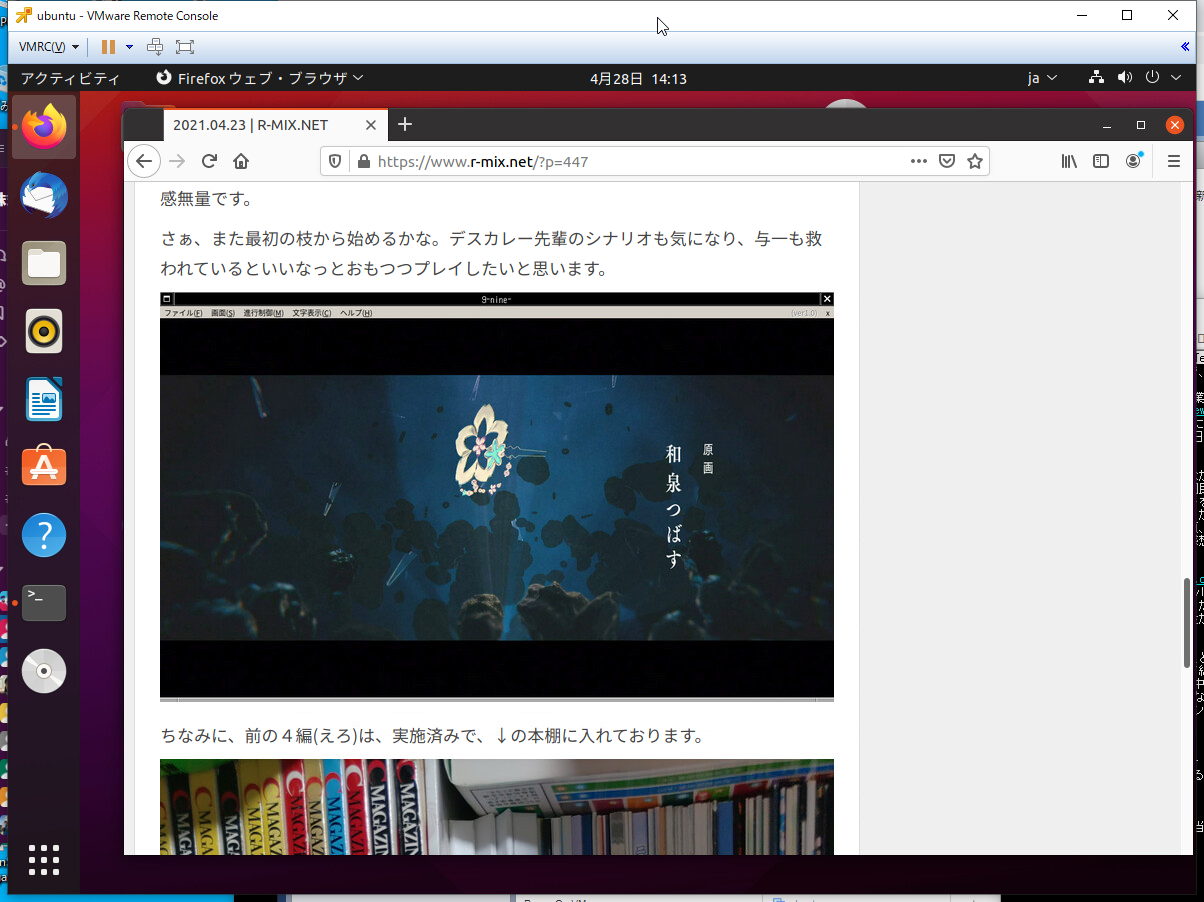The image size is (1204, 902).
Task: Enter full screen mode in VMware Remote Console
Action: pyautogui.click(x=185, y=47)
